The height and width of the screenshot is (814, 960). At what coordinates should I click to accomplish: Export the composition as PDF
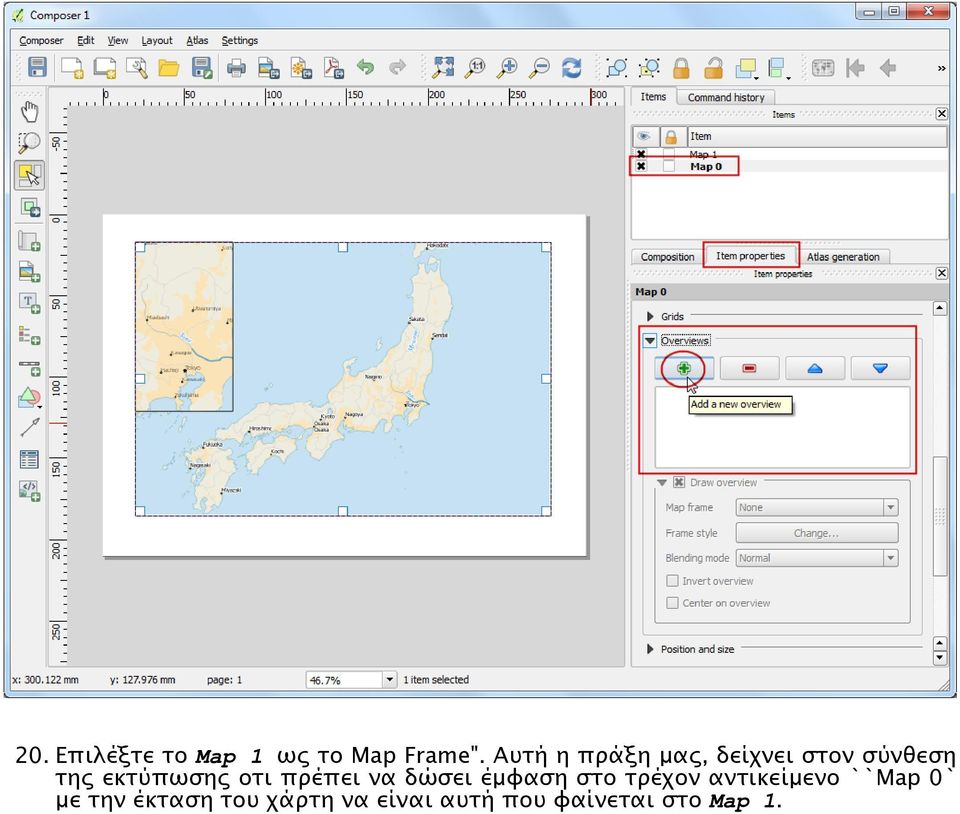(x=334, y=67)
